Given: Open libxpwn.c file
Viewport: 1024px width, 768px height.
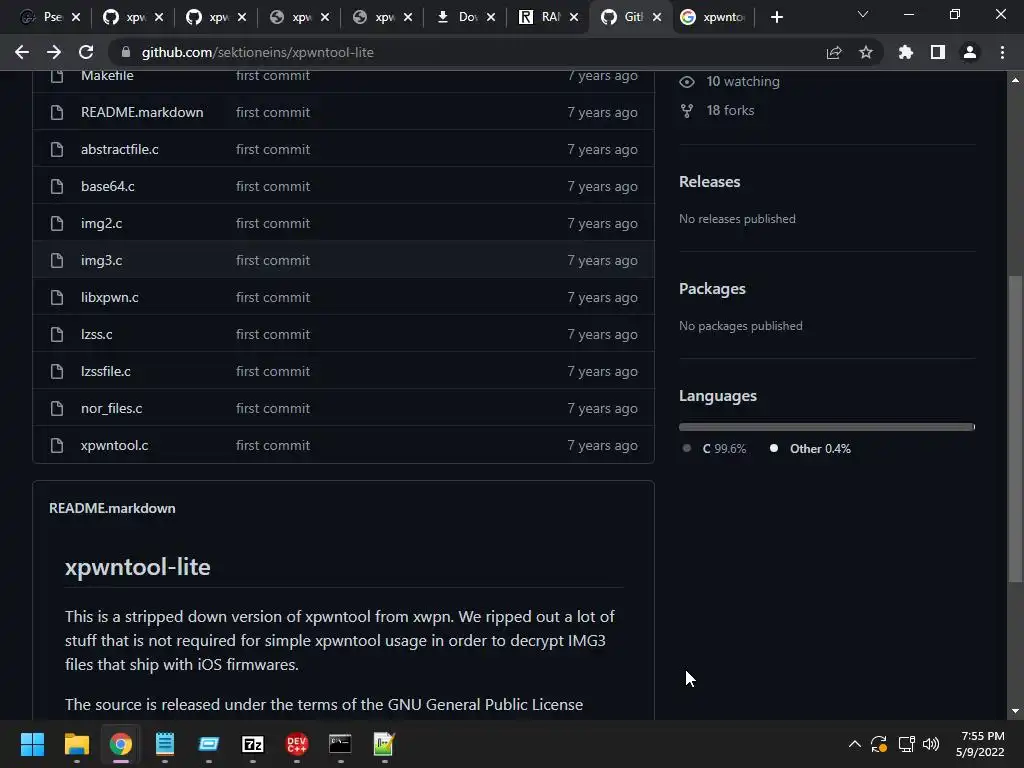Looking at the screenshot, I should [110, 298].
